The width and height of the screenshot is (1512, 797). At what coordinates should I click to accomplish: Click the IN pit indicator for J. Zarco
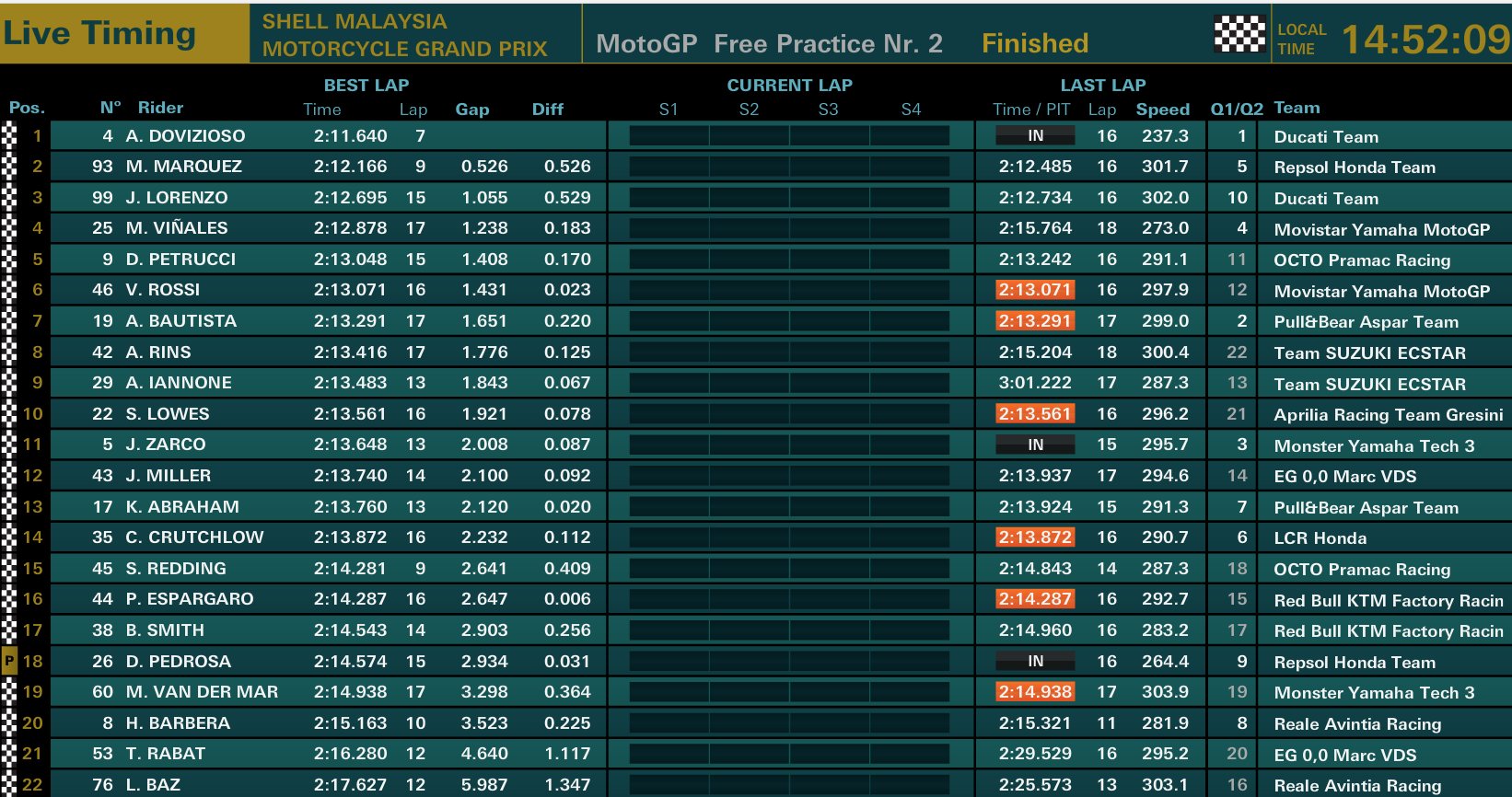1035,445
